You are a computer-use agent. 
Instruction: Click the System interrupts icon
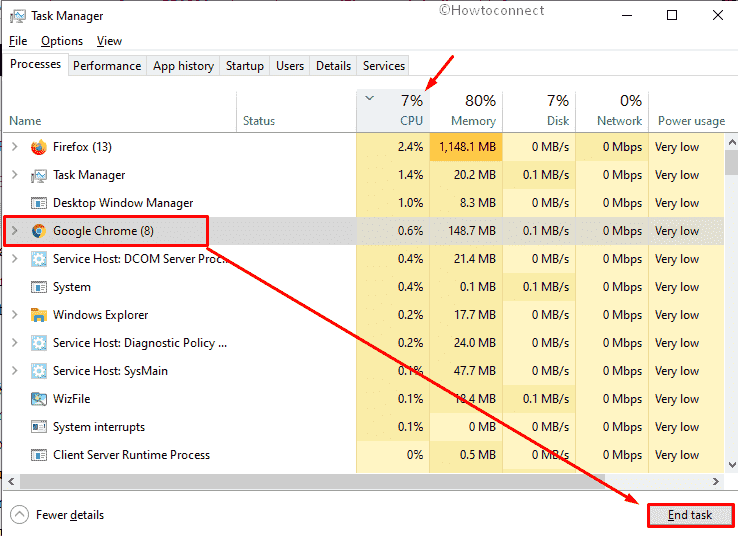click(x=39, y=427)
